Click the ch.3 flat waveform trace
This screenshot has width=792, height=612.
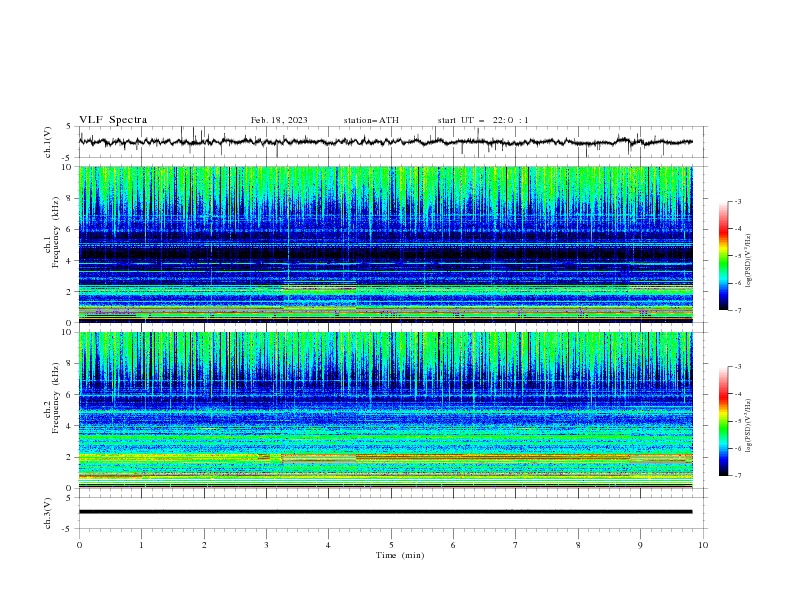coord(385,512)
